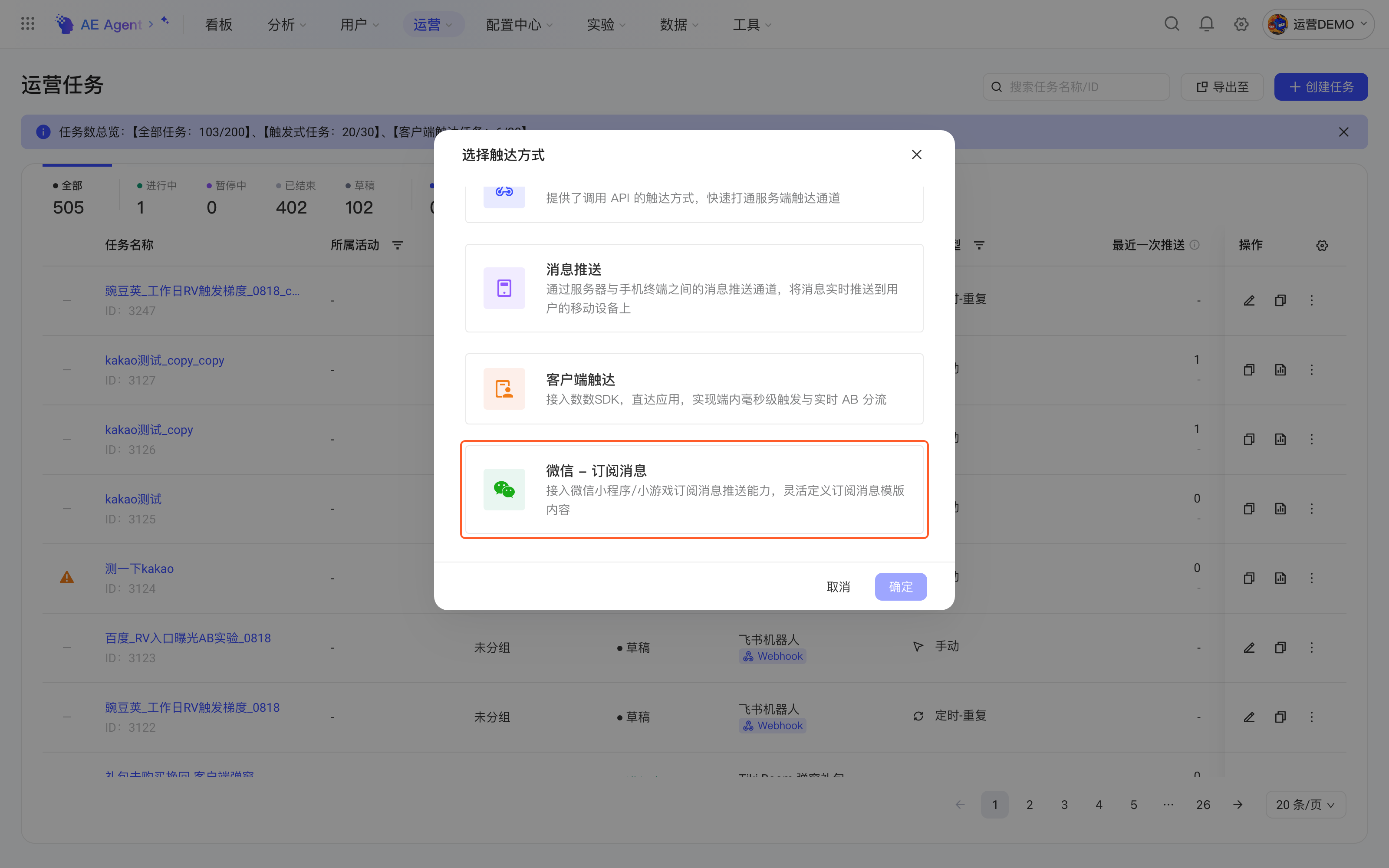Screen dimensions: 1389x868
Task: Click 取消 in the dialog
Action: click(838, 587)
